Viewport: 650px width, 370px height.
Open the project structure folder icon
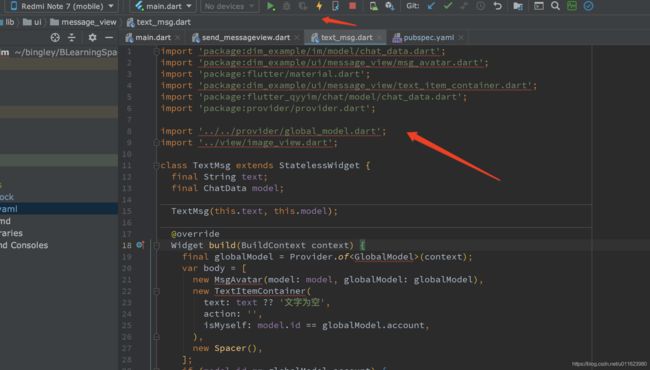(518, 6)
